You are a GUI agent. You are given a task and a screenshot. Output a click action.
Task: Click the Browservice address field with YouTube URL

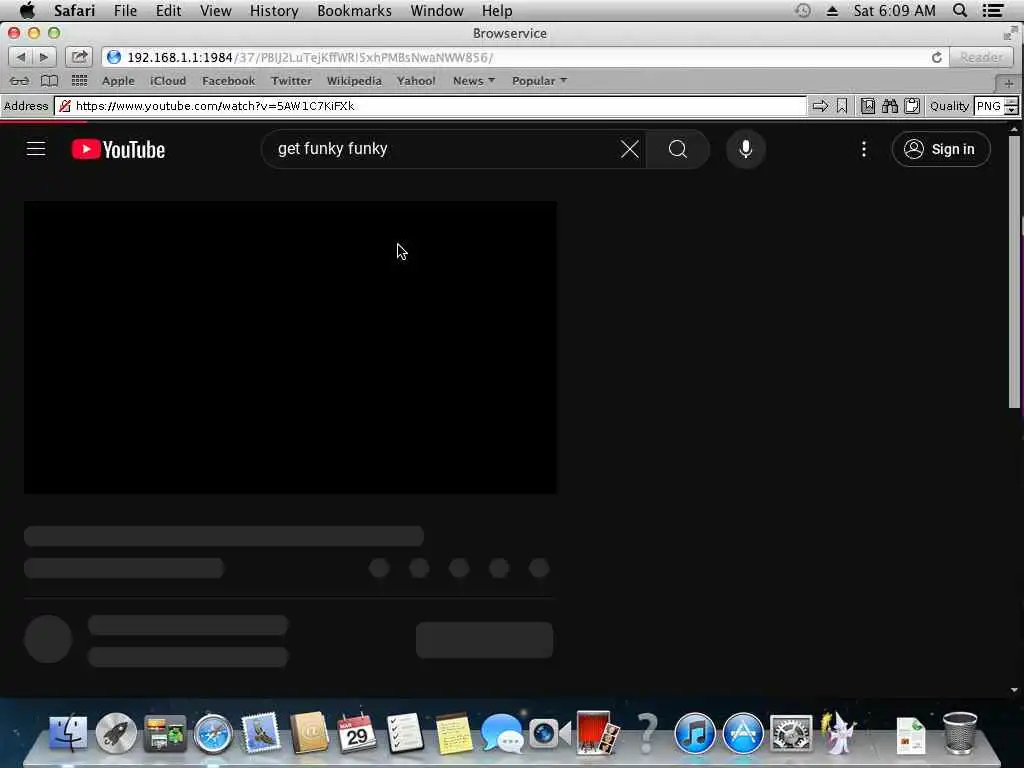[431, 106]
